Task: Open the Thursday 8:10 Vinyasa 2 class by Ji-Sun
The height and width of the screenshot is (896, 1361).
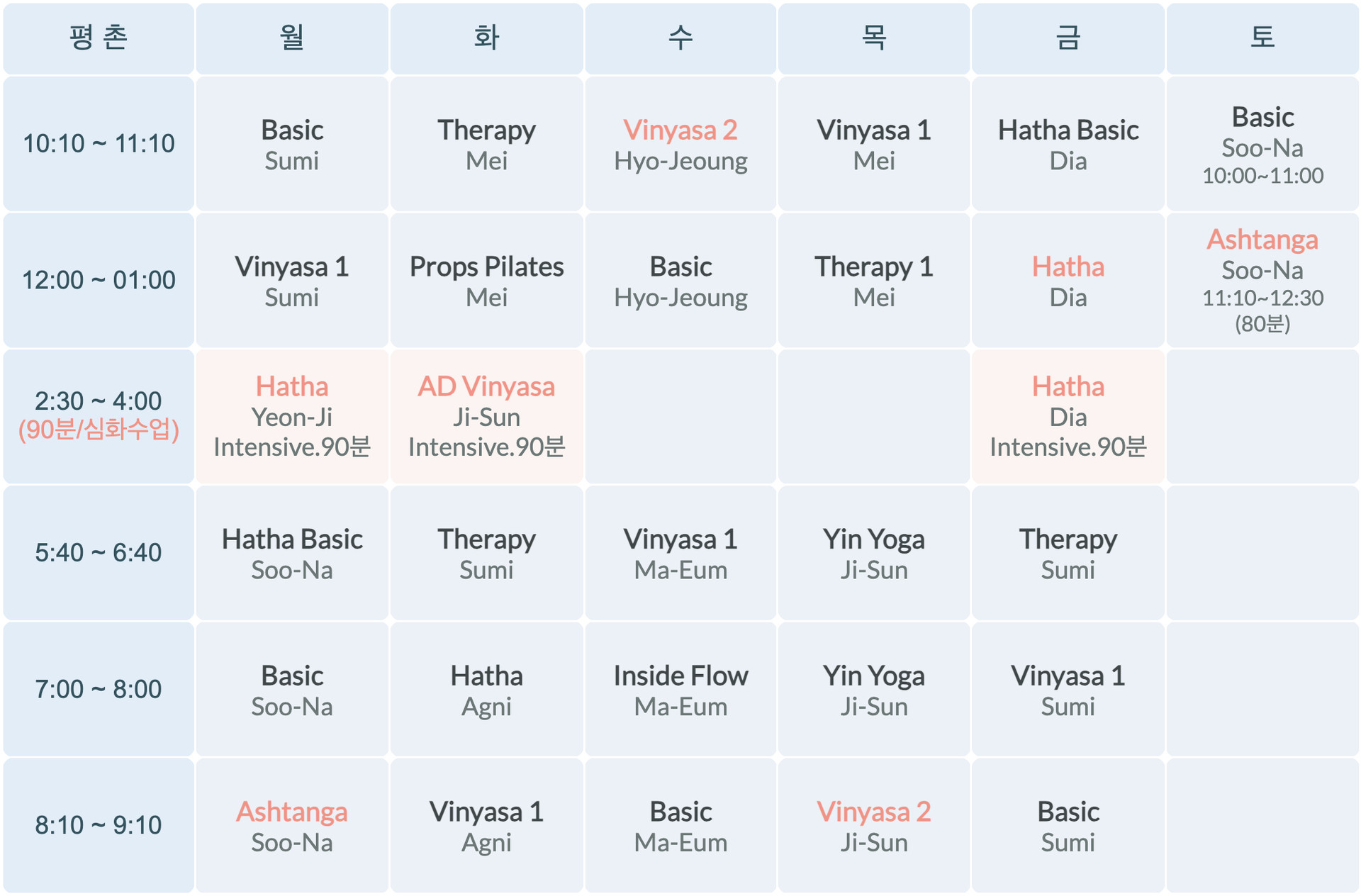Action: pos(874,826)
